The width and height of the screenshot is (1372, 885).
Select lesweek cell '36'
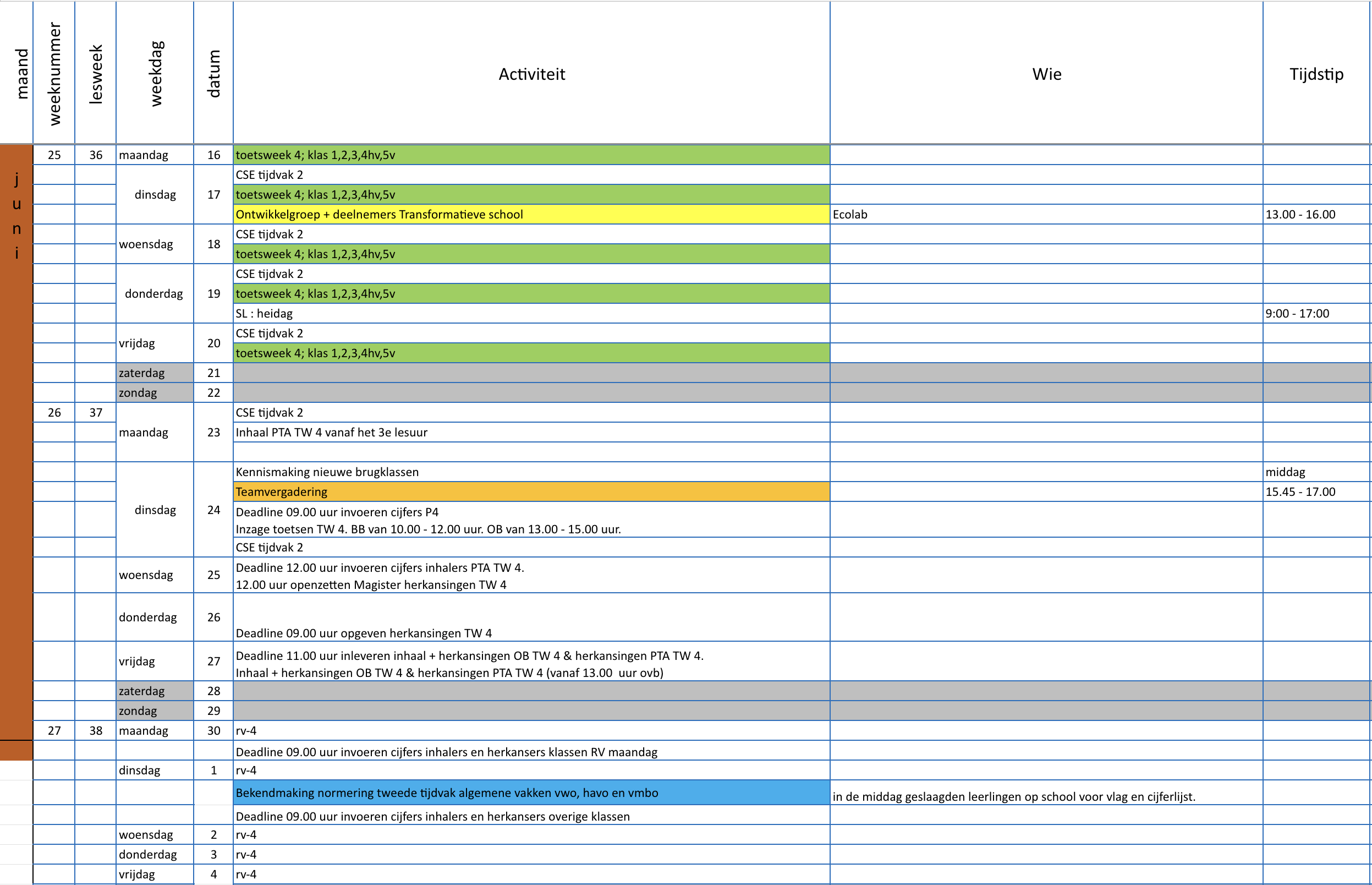95,155
